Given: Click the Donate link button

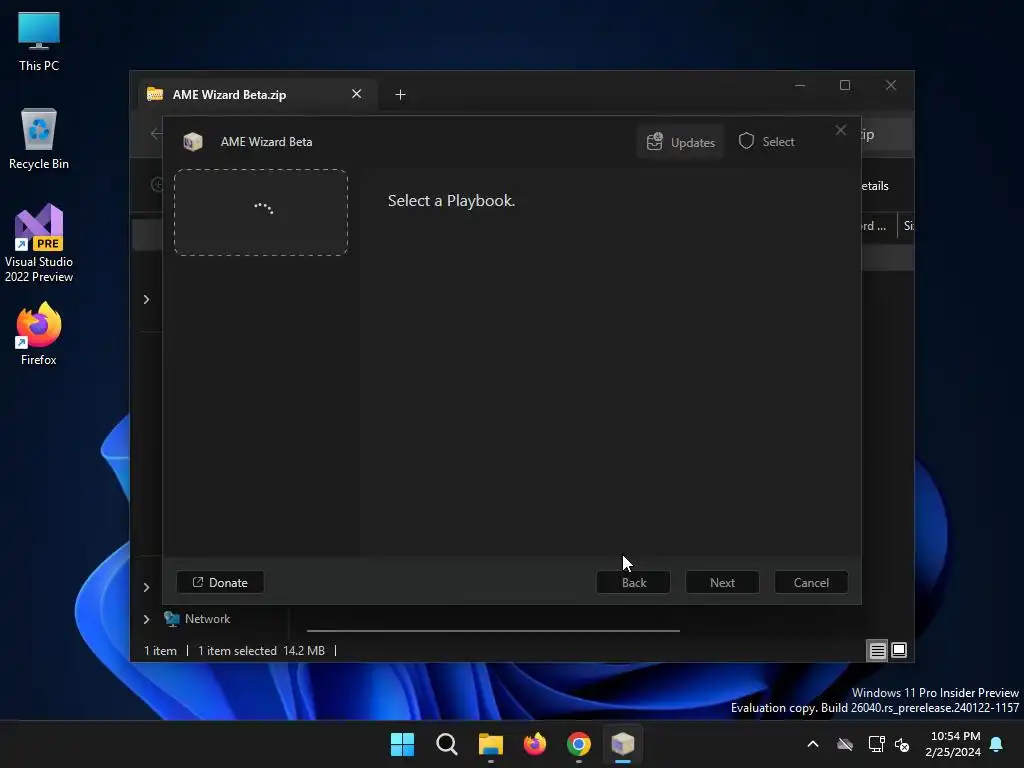Looking at the screenshot, I should click(x=220, y=583).
